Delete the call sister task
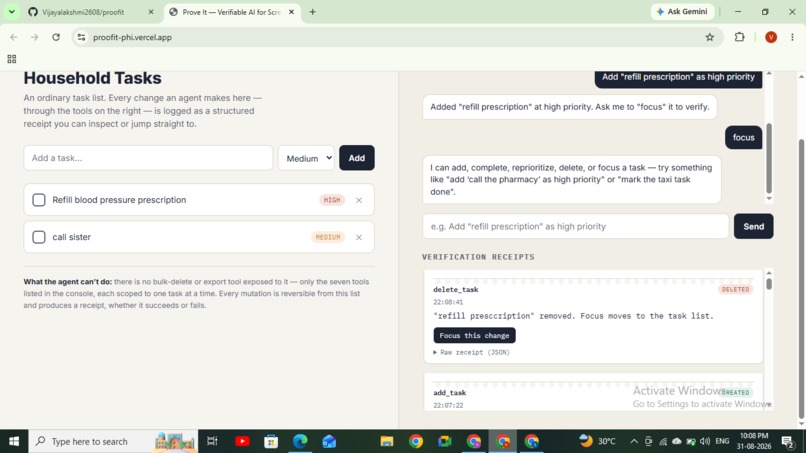The width and height of the screenshot is (806, 453). [x=359, y=237]
